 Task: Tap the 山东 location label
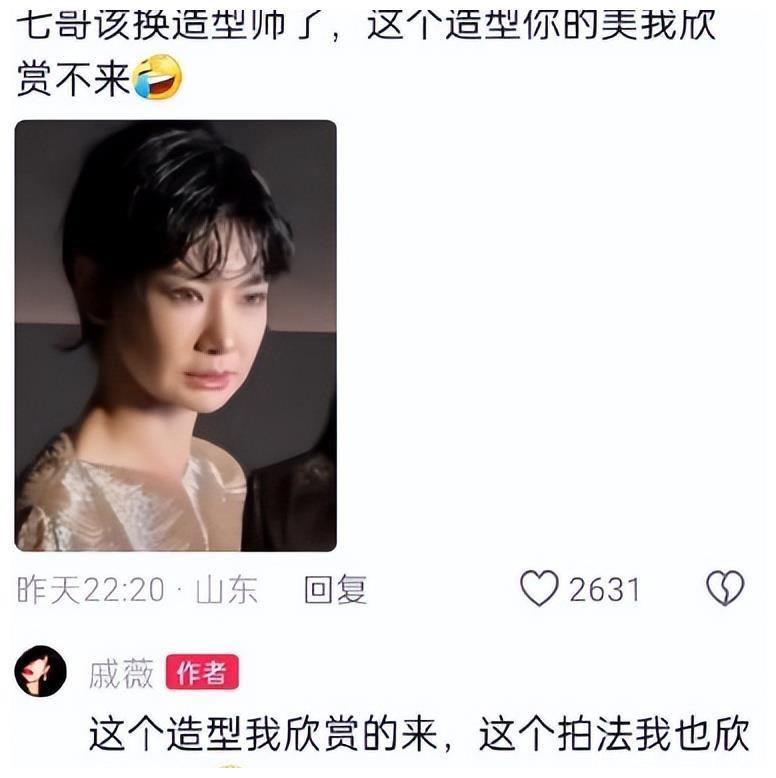click(227, 590)
